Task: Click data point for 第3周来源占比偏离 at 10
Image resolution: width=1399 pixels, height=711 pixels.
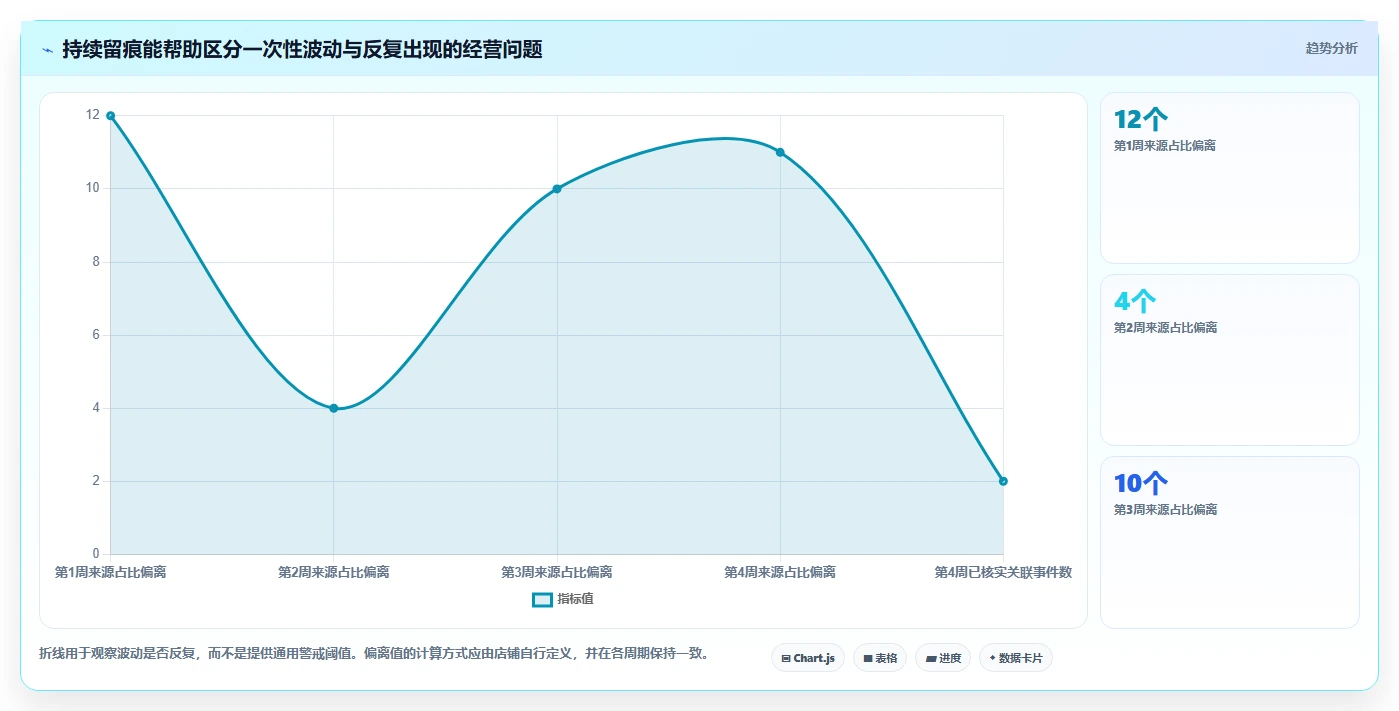Action: 557,188
